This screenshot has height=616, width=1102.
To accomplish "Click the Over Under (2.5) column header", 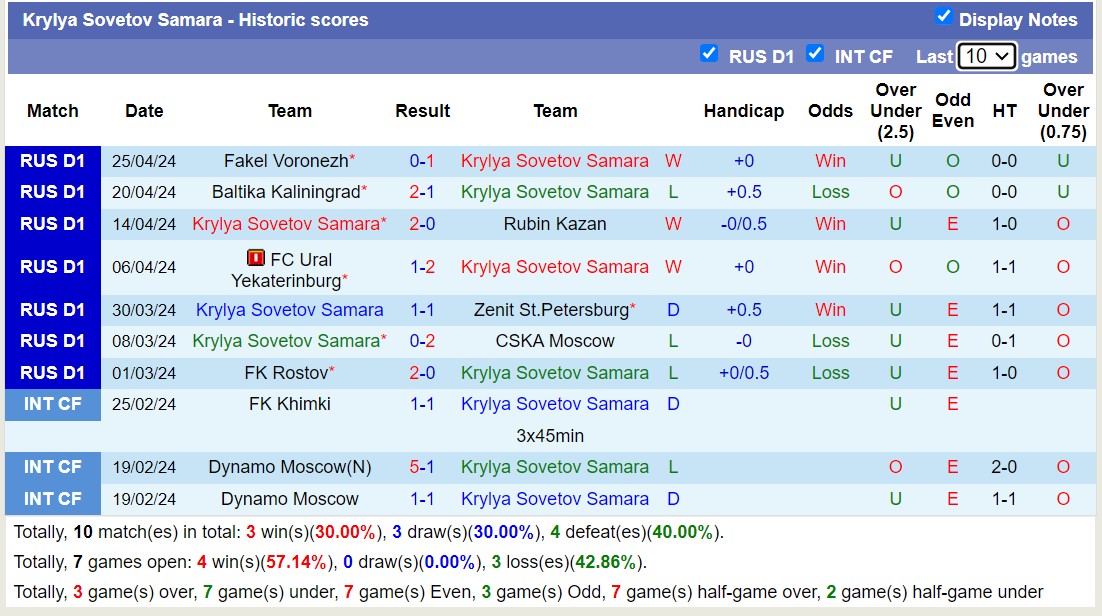I will coord(895,111).
